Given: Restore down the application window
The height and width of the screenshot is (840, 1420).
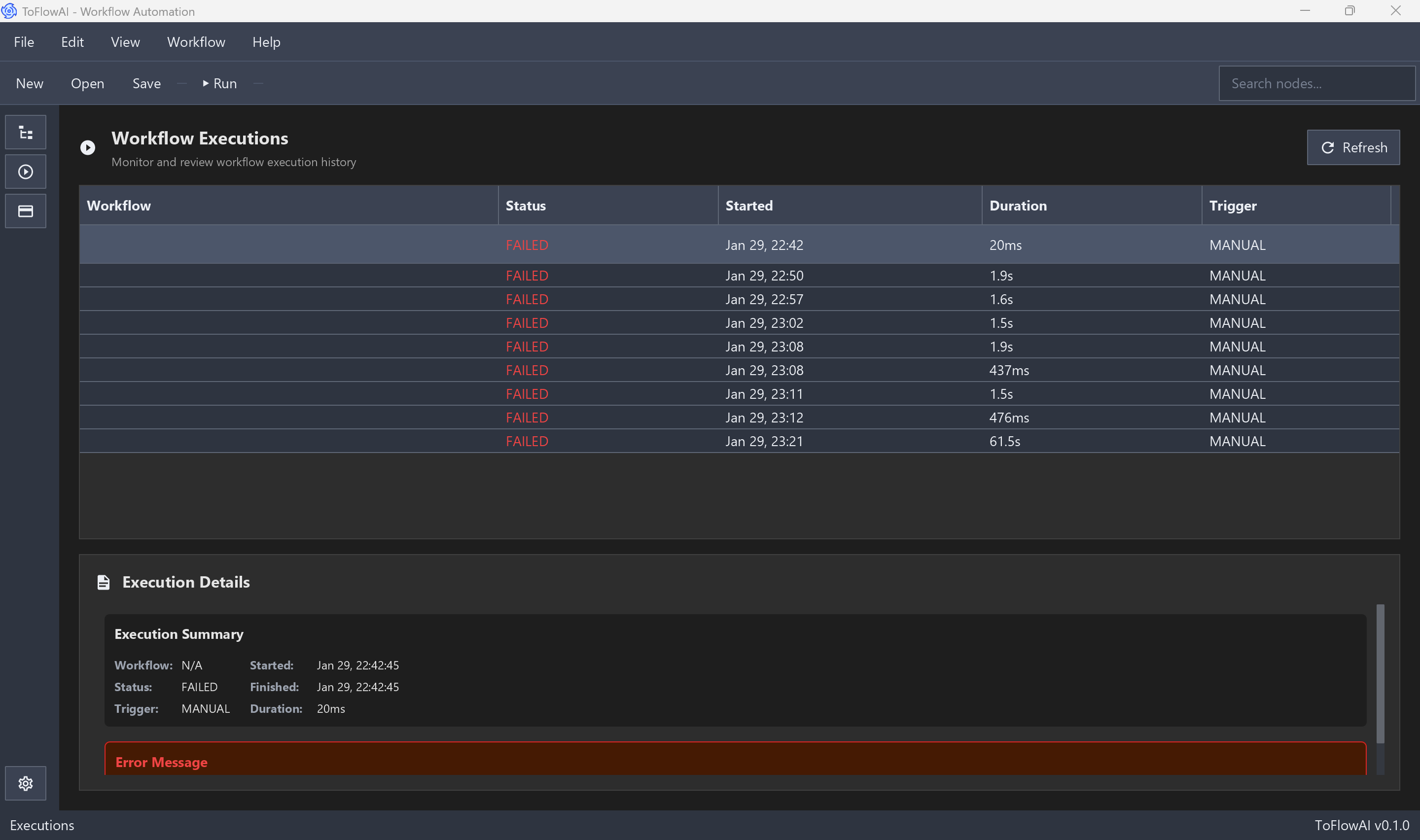Looking at the screenshot, I should point(1350,11).
